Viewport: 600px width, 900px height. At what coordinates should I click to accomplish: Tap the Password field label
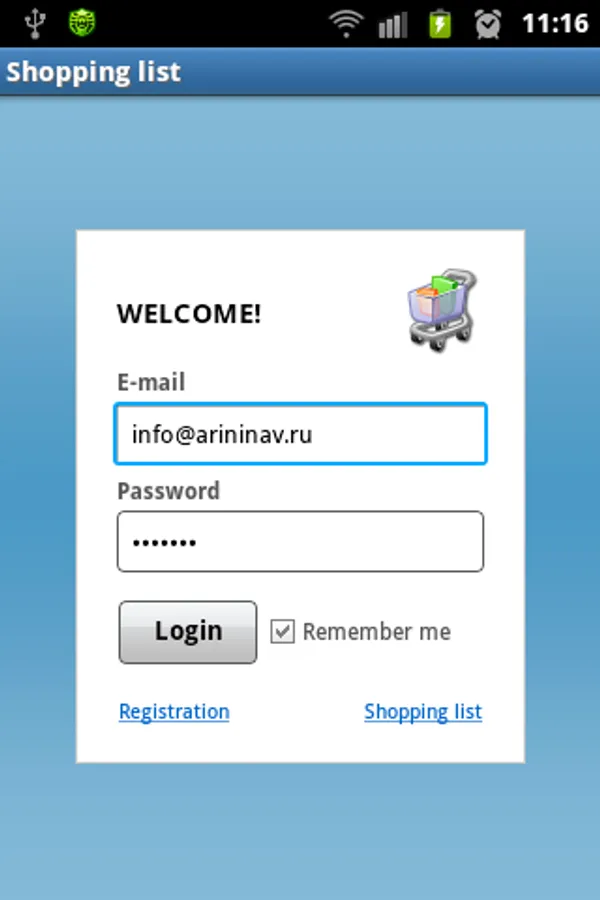(x=168, y=491)
